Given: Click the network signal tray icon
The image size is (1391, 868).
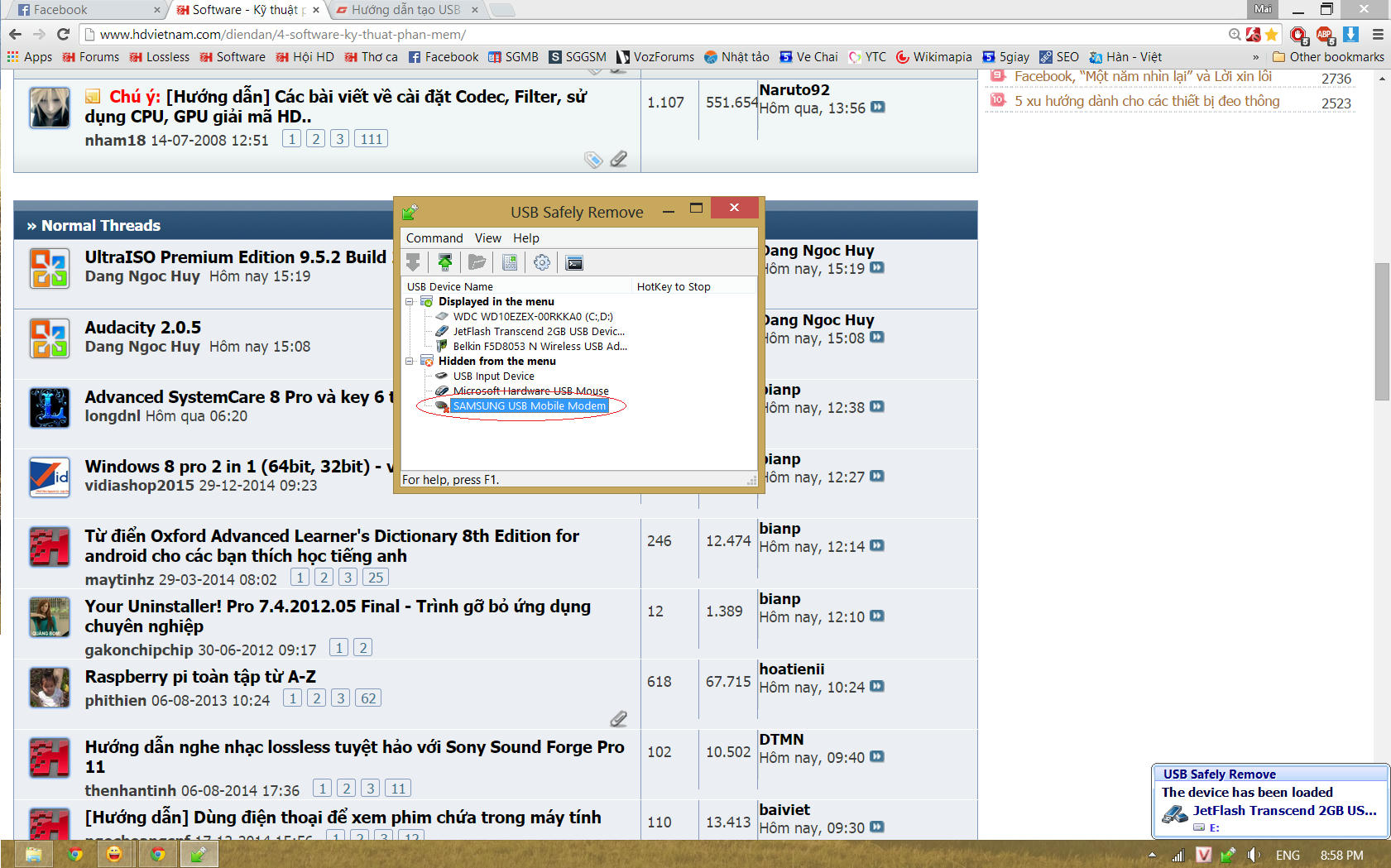Looking at the screenshot, I should click(1178, 855).
